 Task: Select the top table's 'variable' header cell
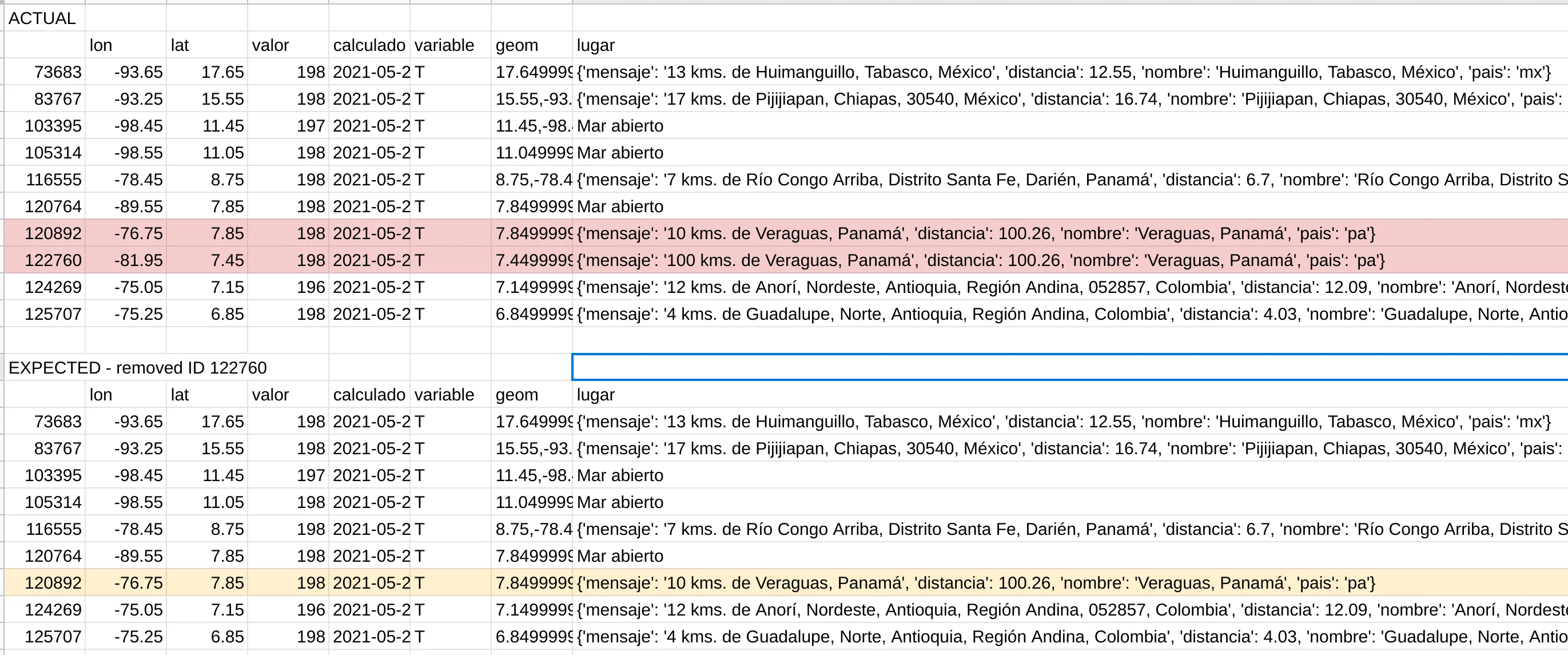pyautogui.click(x=444, y=45)
